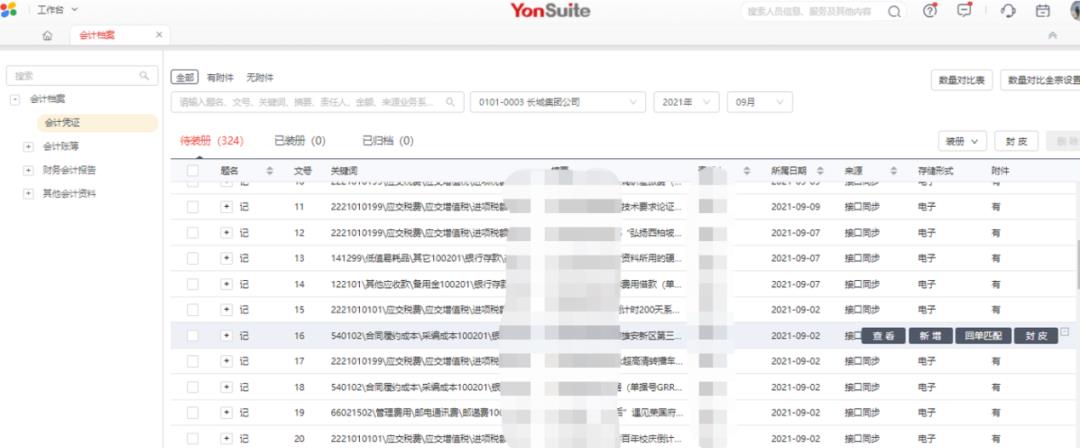
Task: Go to the home tab icon
Action: (x=48, y=36)
